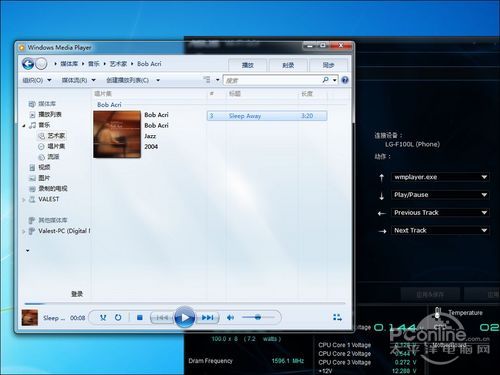Click the search input field
This screenshot has width=500, height=375.
click(272, 80)
